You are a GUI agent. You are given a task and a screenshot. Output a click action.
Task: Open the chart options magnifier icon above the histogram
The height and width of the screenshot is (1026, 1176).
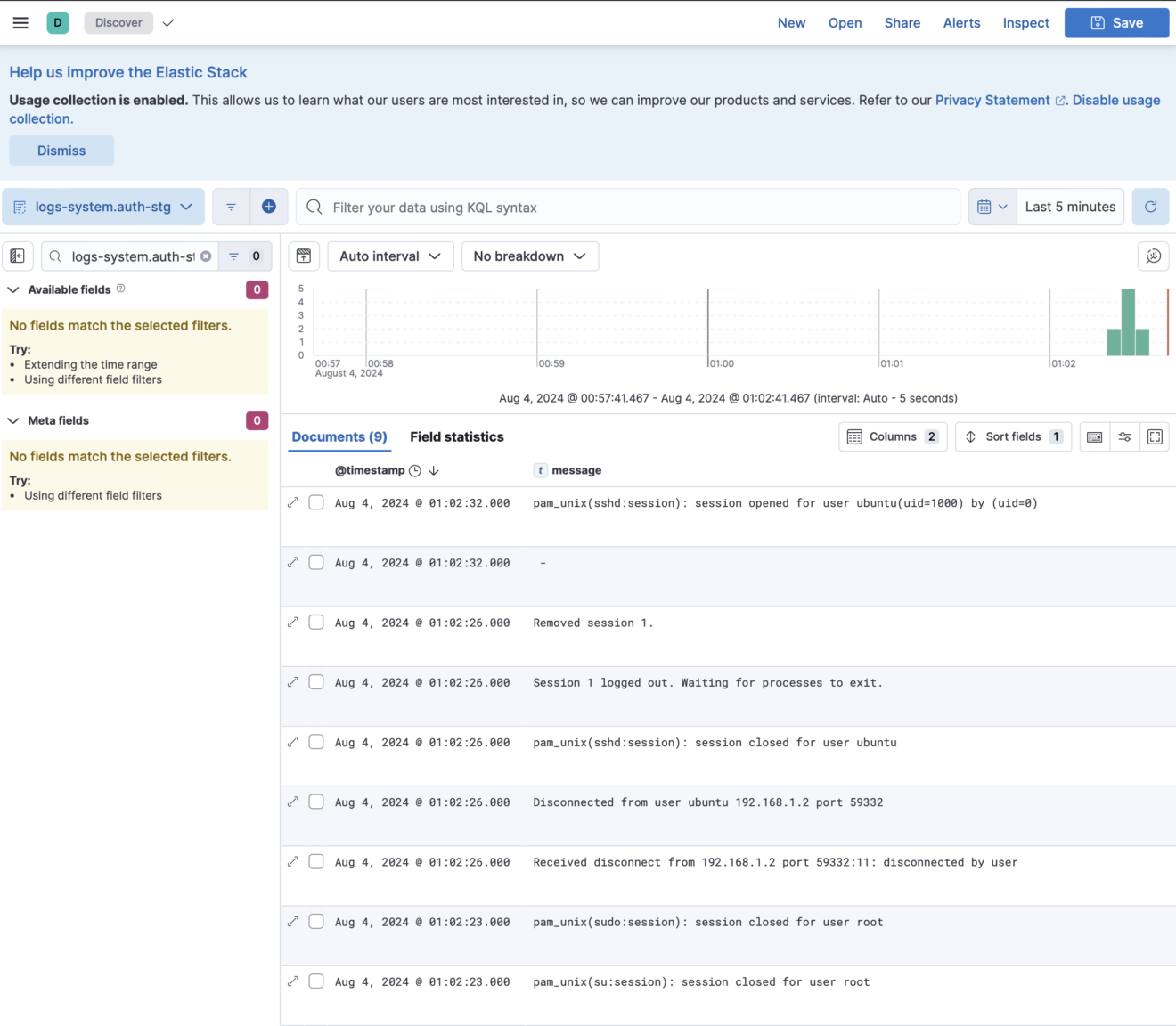[x=1153, y=256]
